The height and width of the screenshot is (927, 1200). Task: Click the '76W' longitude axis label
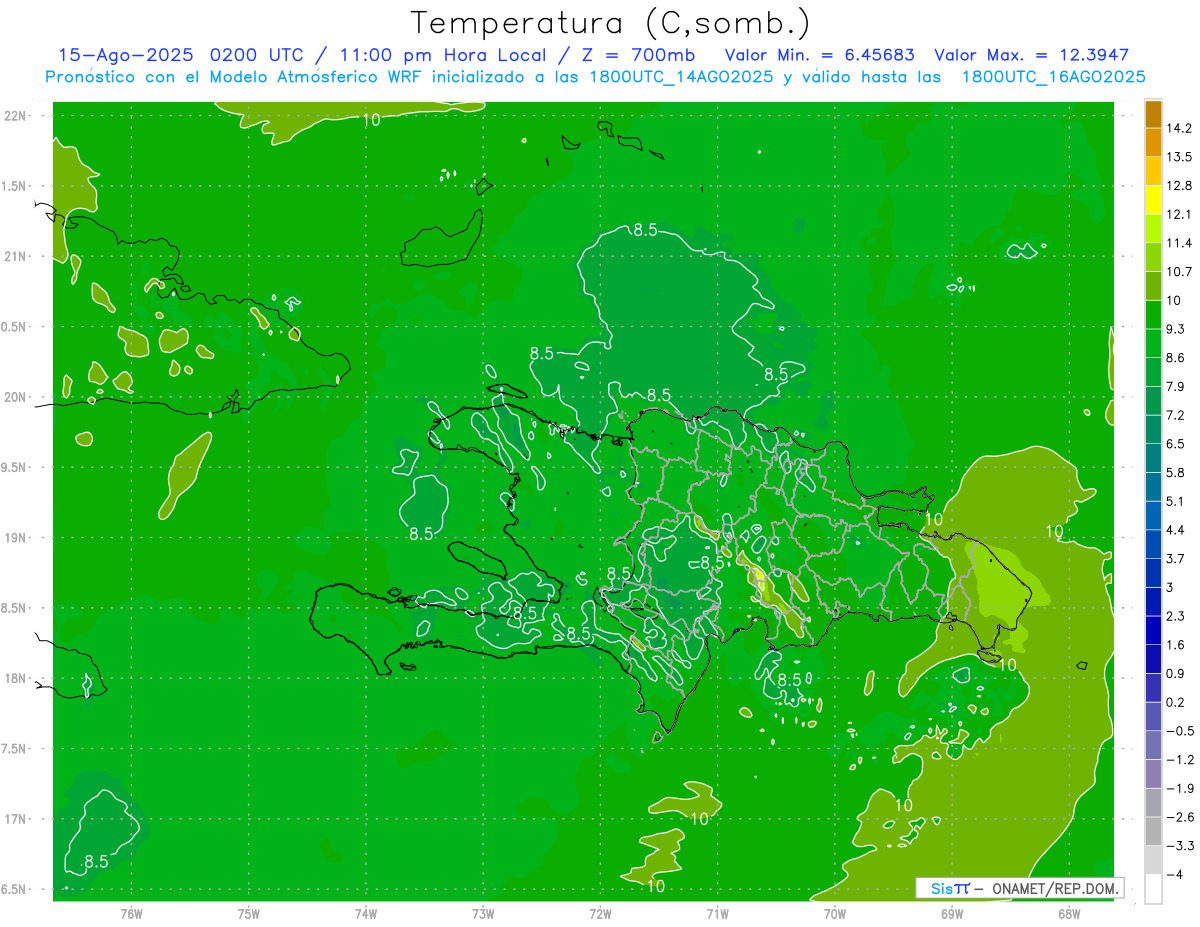coord(131,913)
